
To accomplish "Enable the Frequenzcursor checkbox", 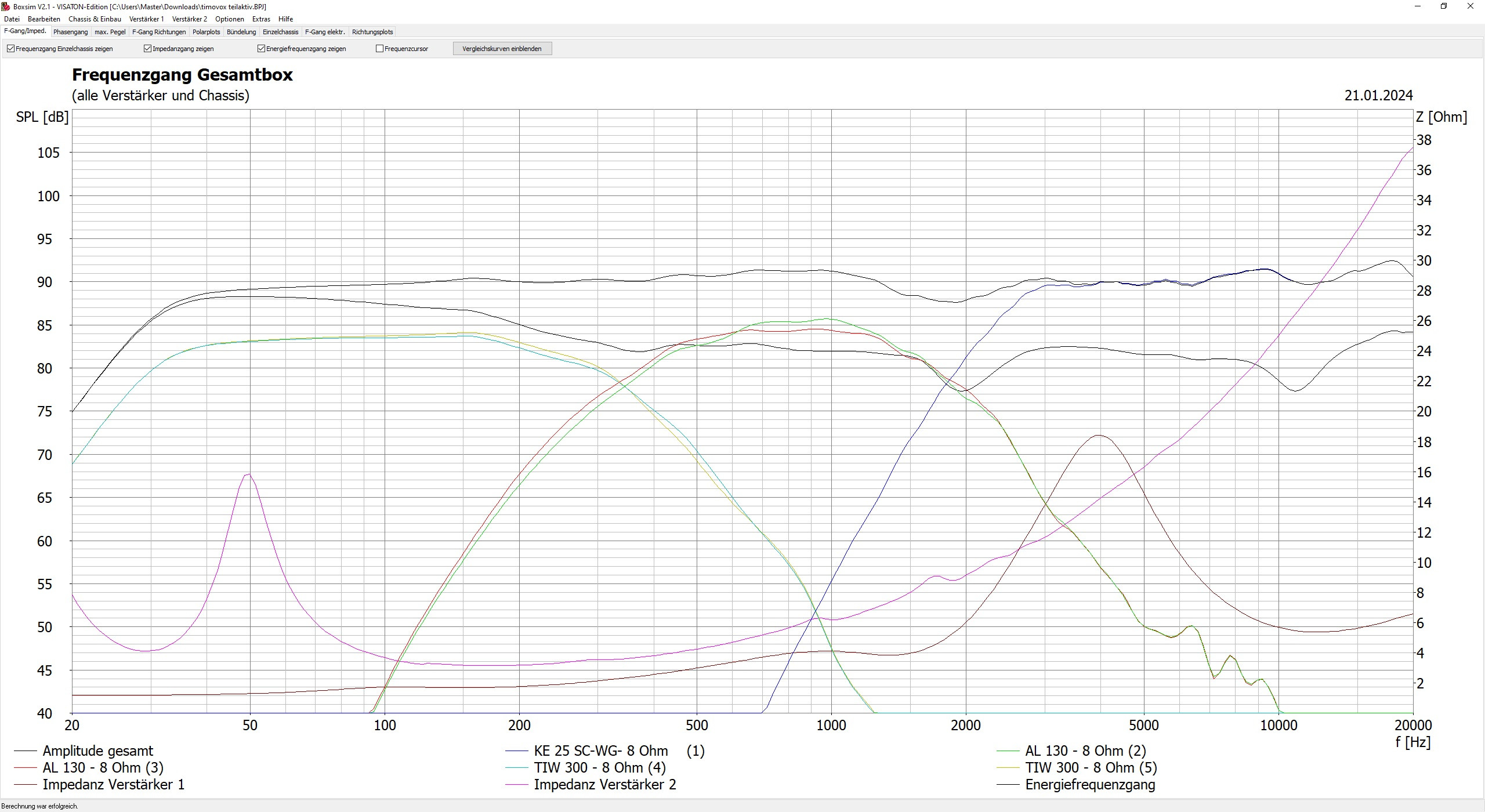I will [x=379, y=49].
